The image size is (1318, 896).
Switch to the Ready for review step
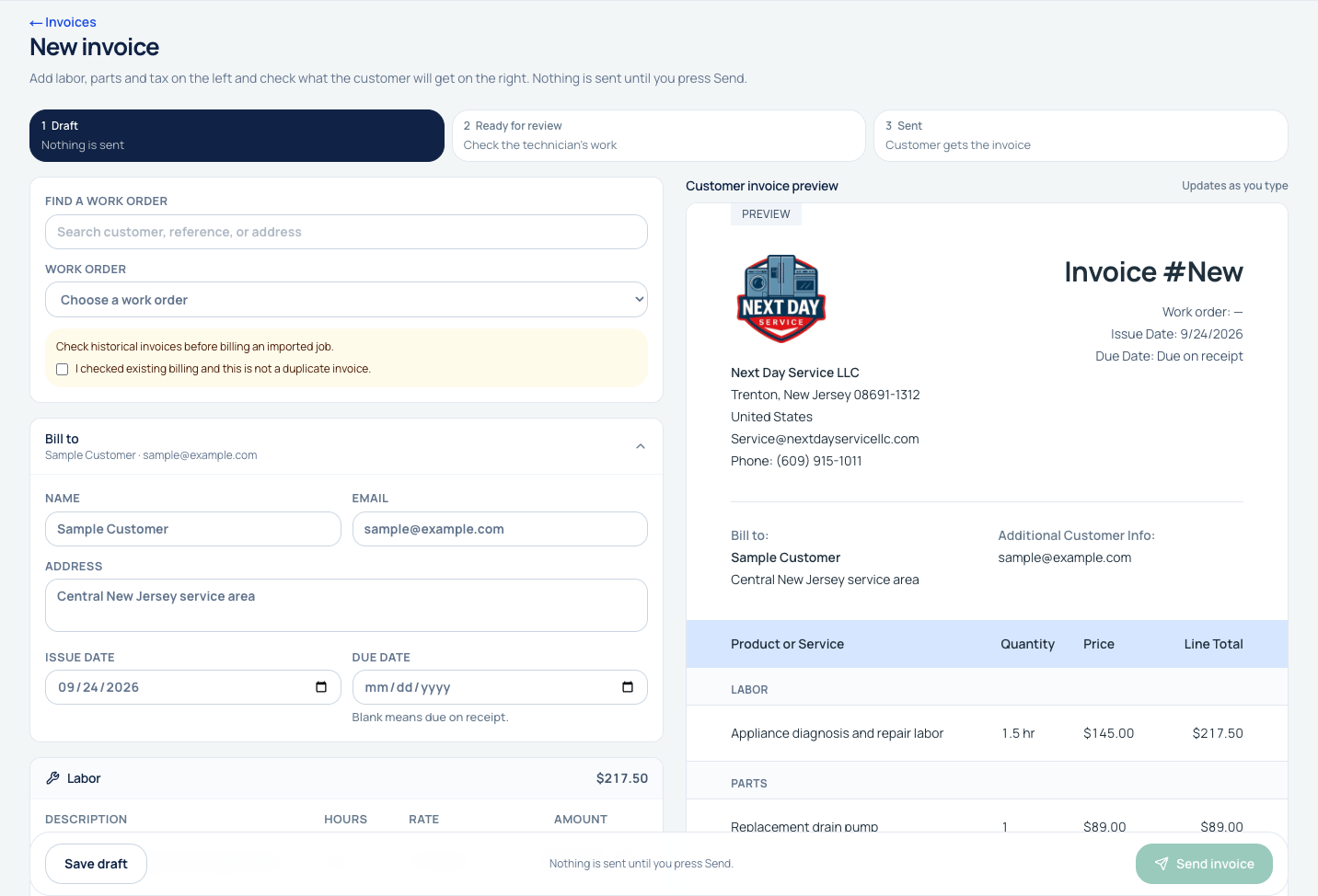tap(659, 135)
